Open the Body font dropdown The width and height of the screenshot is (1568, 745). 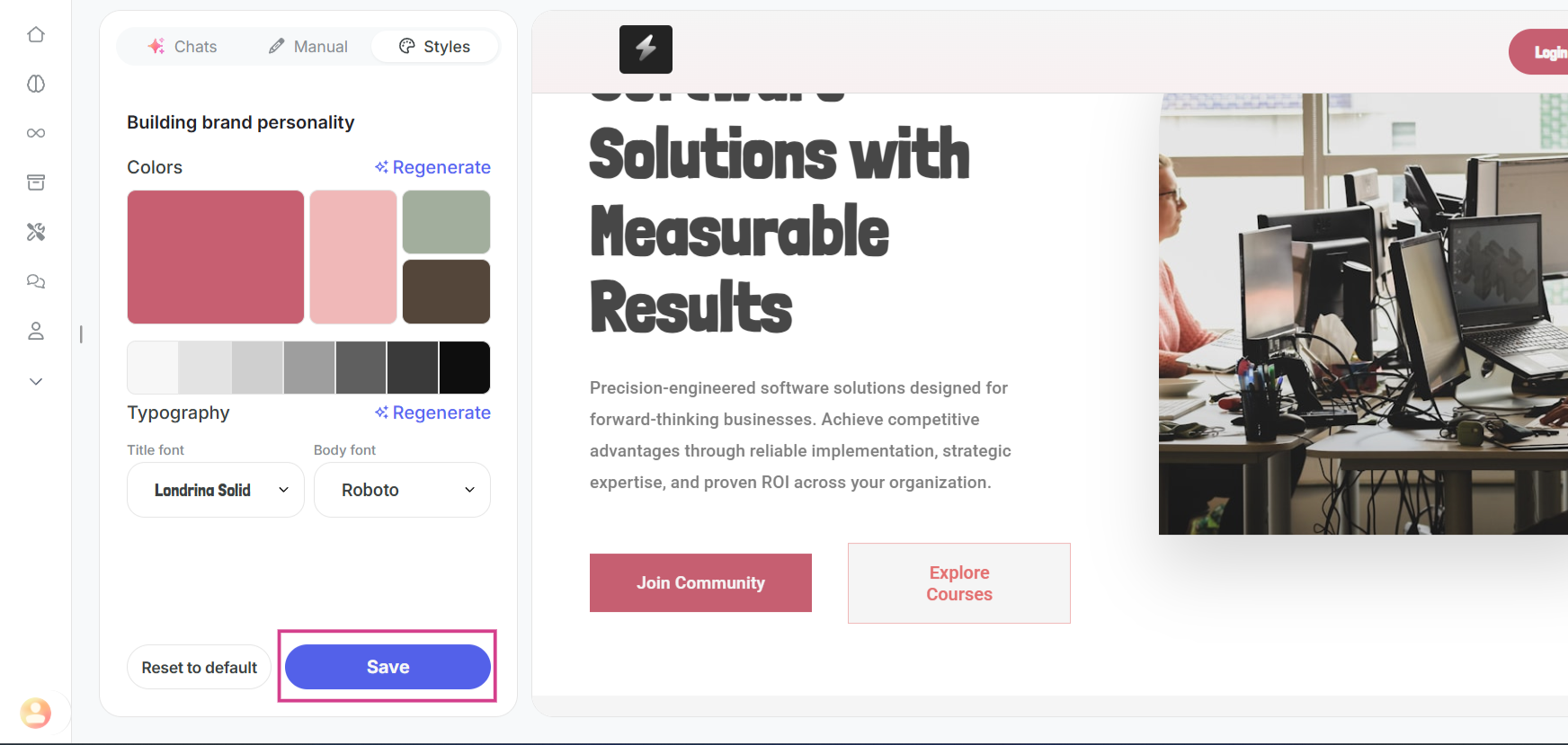coord(402,490)
